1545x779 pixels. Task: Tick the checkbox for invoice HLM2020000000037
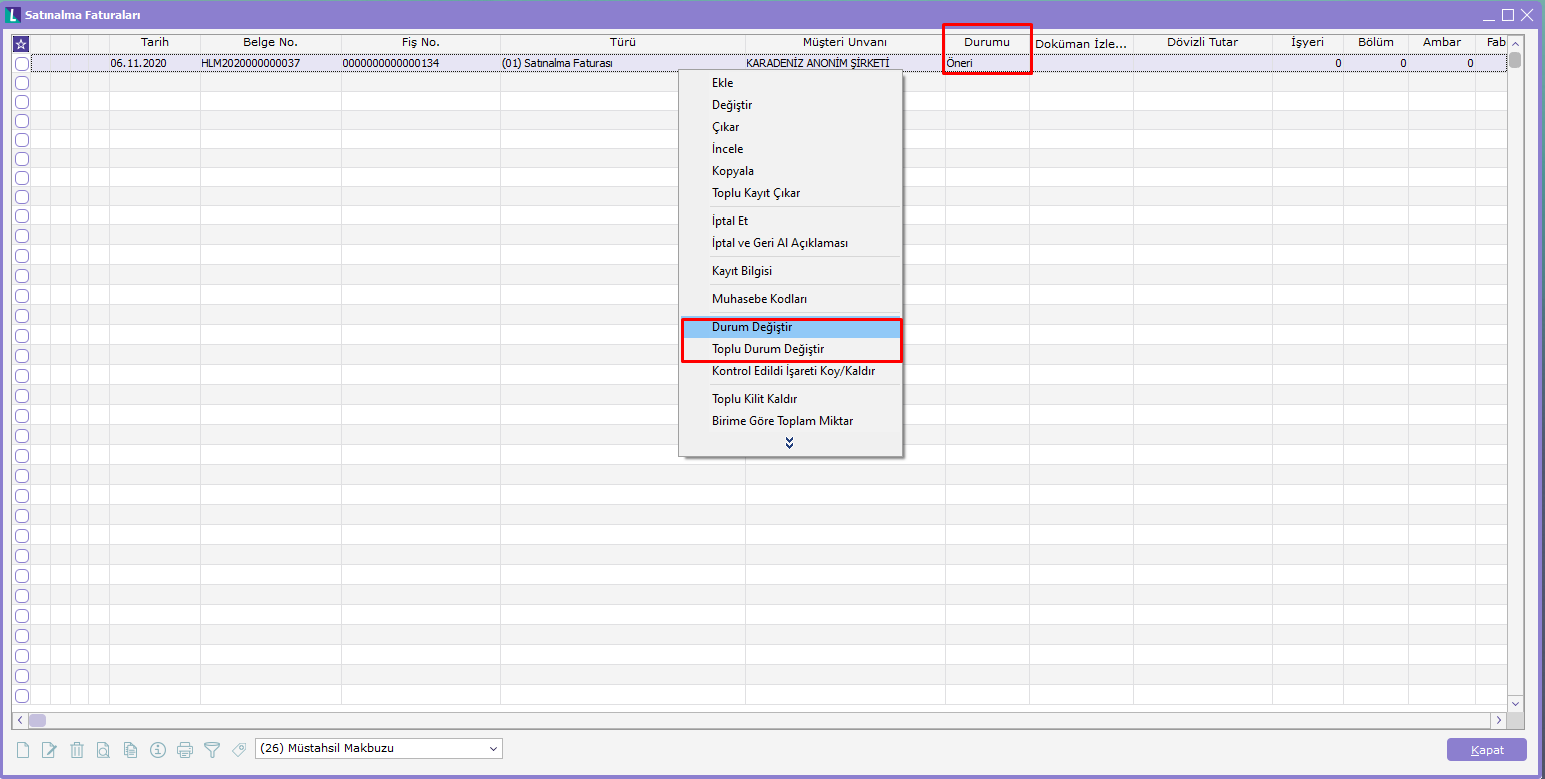tap(22, 63)
